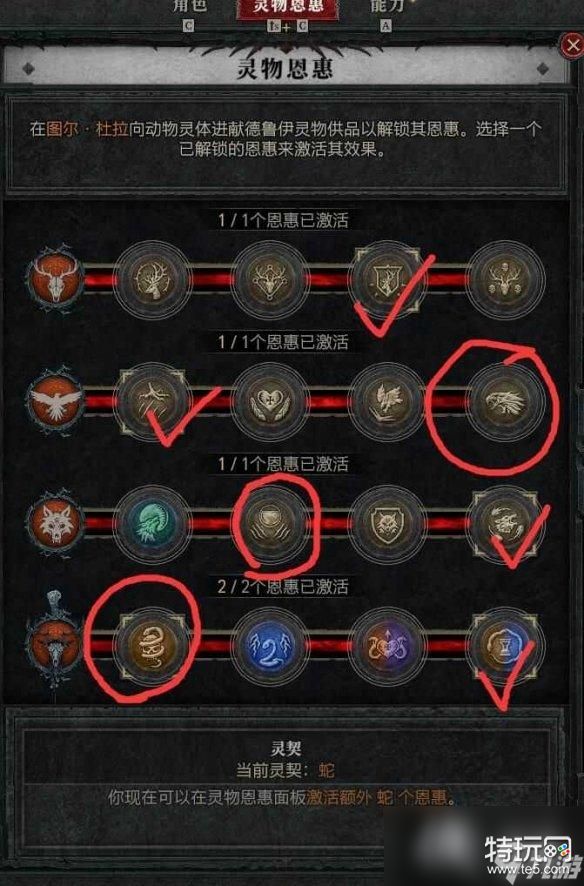Select the deer spirit emblem
Screen dimensions: 584x886
click(x=55, y=279)
